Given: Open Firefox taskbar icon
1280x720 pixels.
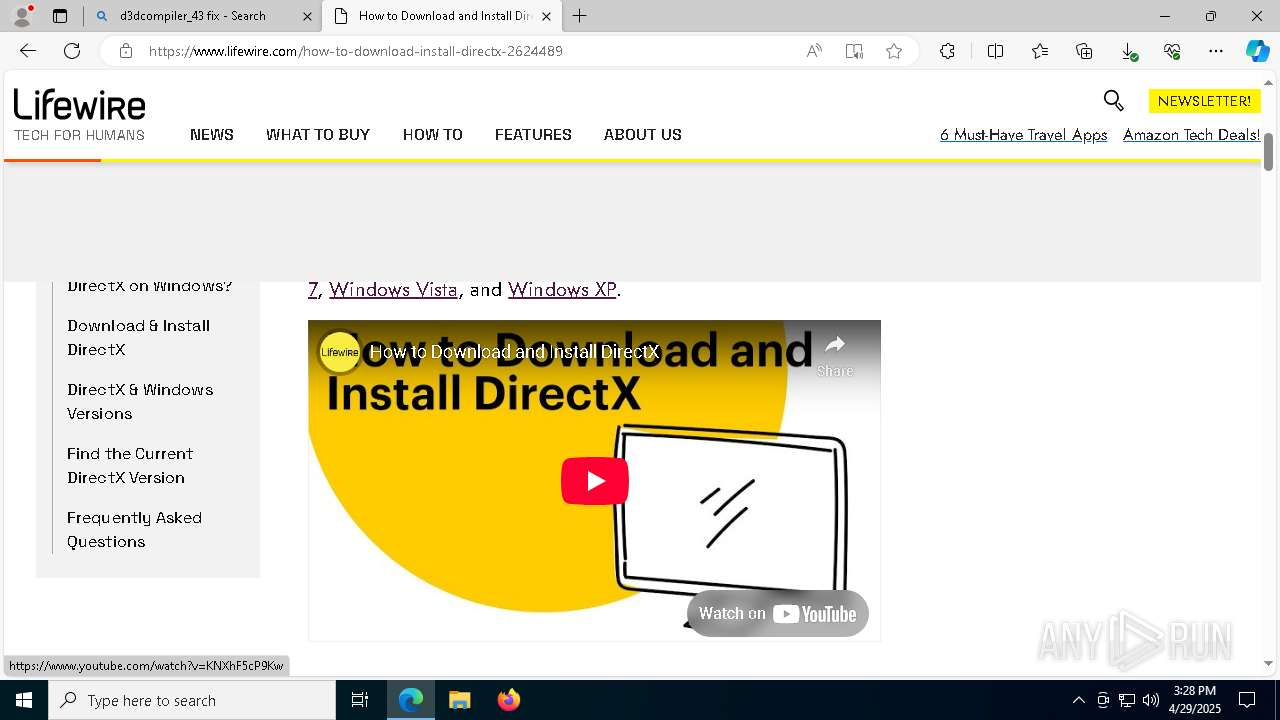Looking at the screenshot, I should click(x=509, y=700).
